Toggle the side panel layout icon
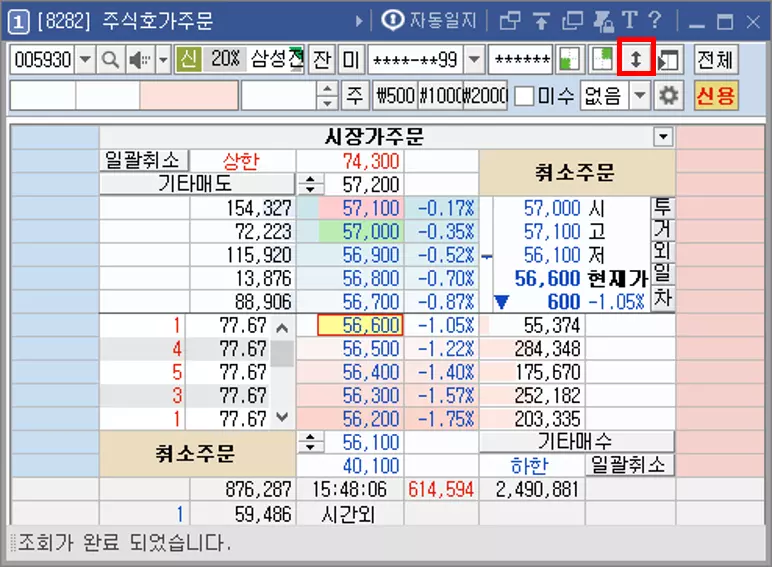This screenshot has width=772, height=567. pyautogui.click(x=669, y=60)
